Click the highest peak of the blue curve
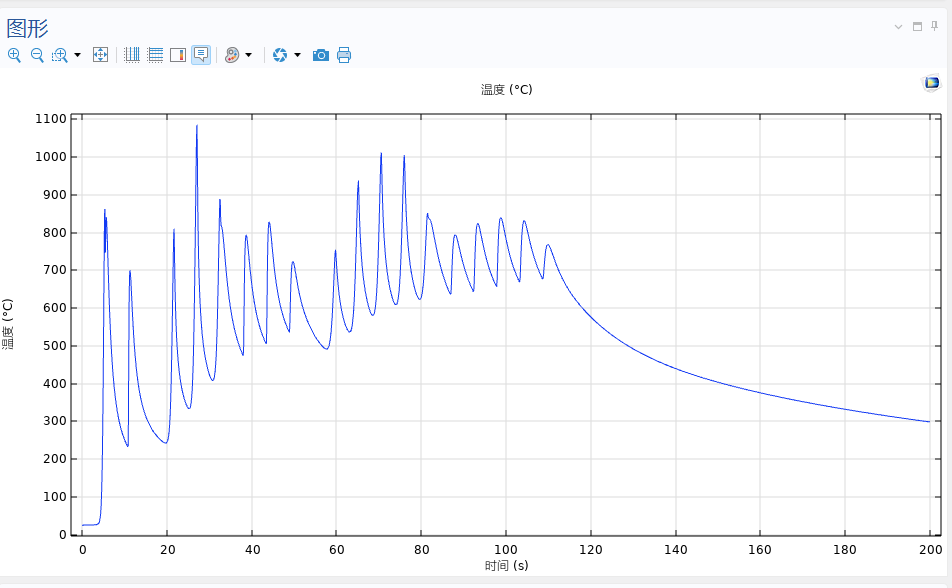Viewport: 952px width, 588px height. 197,126
